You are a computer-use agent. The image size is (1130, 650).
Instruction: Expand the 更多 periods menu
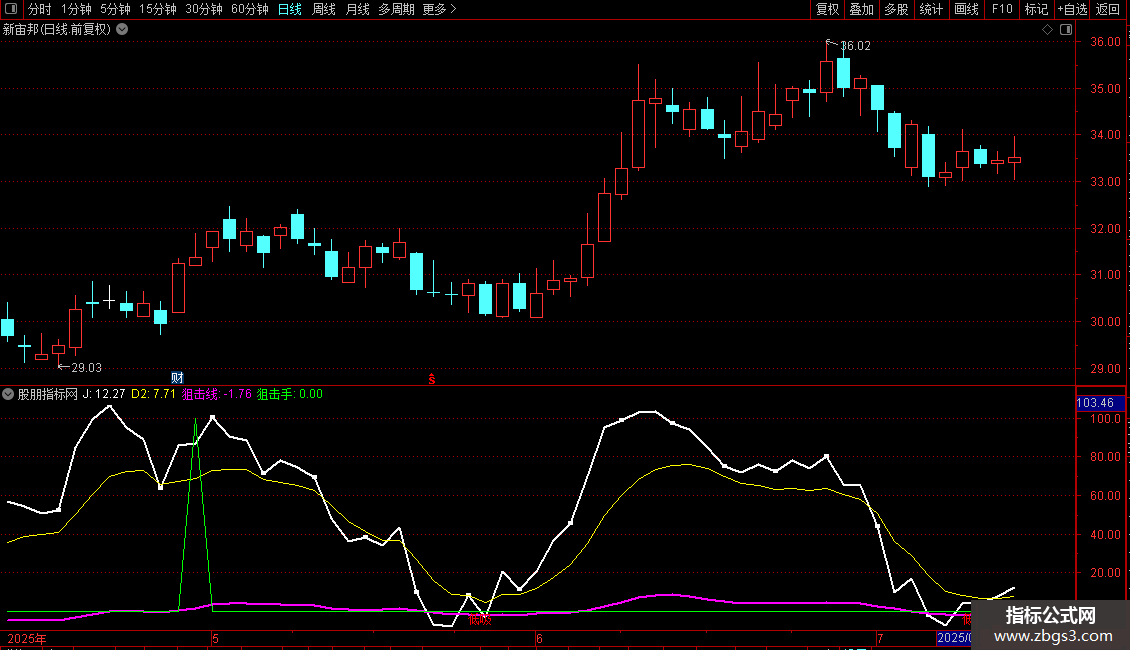click(x=440, y=9)
